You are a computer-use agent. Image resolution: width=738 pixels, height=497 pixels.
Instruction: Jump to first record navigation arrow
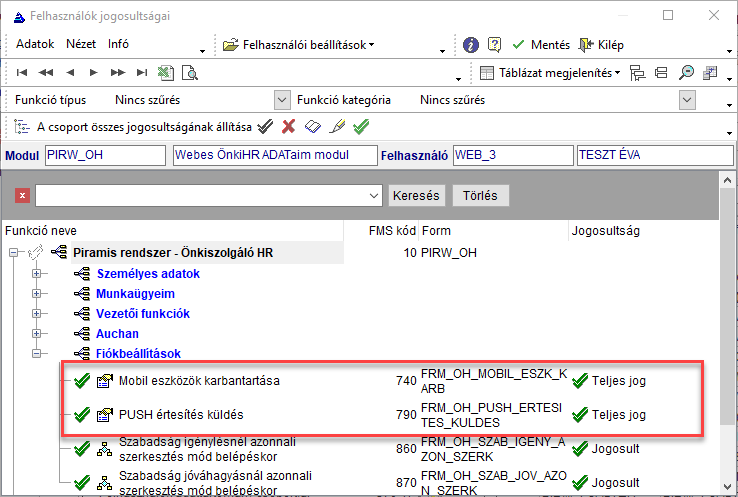(x=22, y=72)
